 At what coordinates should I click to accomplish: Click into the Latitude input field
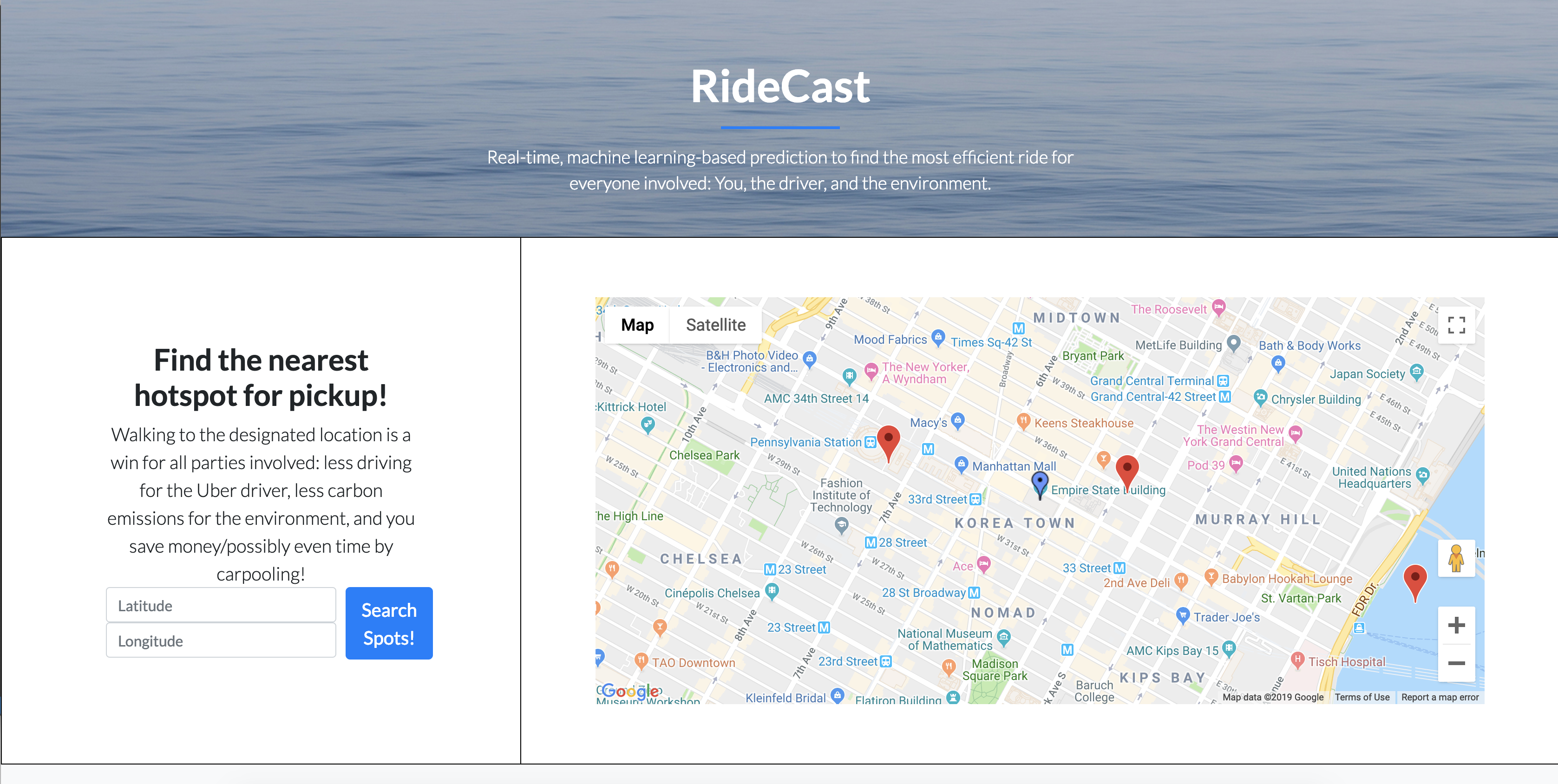[x=221, y=606]
